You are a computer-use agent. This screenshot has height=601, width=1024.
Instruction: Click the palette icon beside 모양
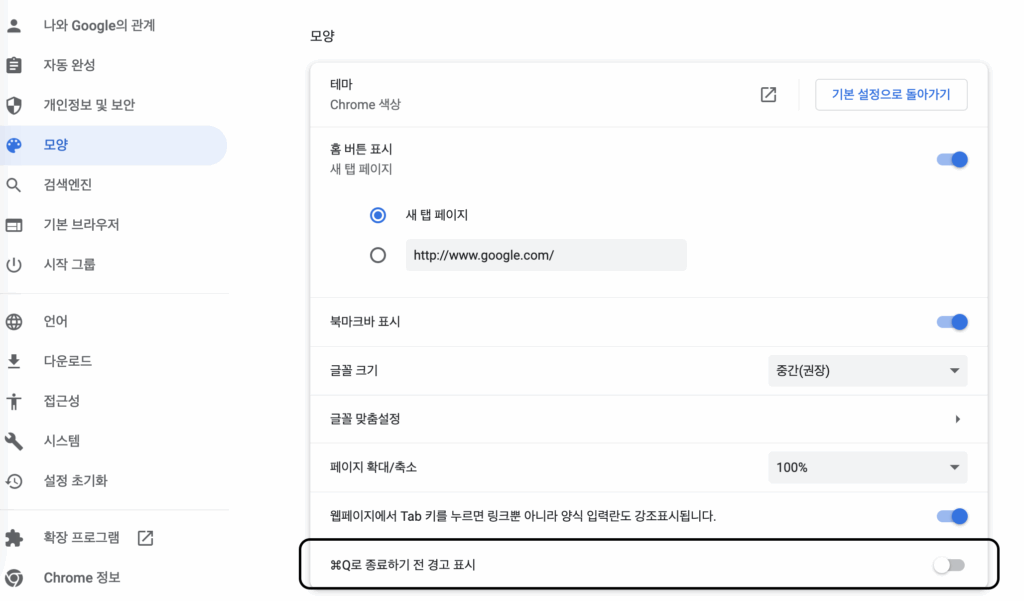[x=14, y=145]
